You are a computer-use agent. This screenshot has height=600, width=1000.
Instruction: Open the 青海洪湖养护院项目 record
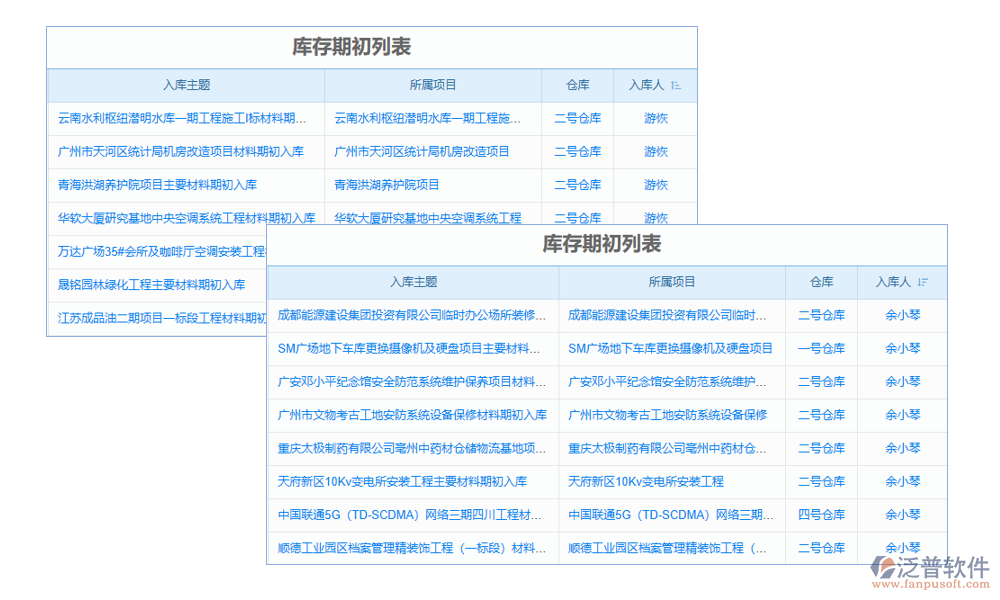click(157, 185)
